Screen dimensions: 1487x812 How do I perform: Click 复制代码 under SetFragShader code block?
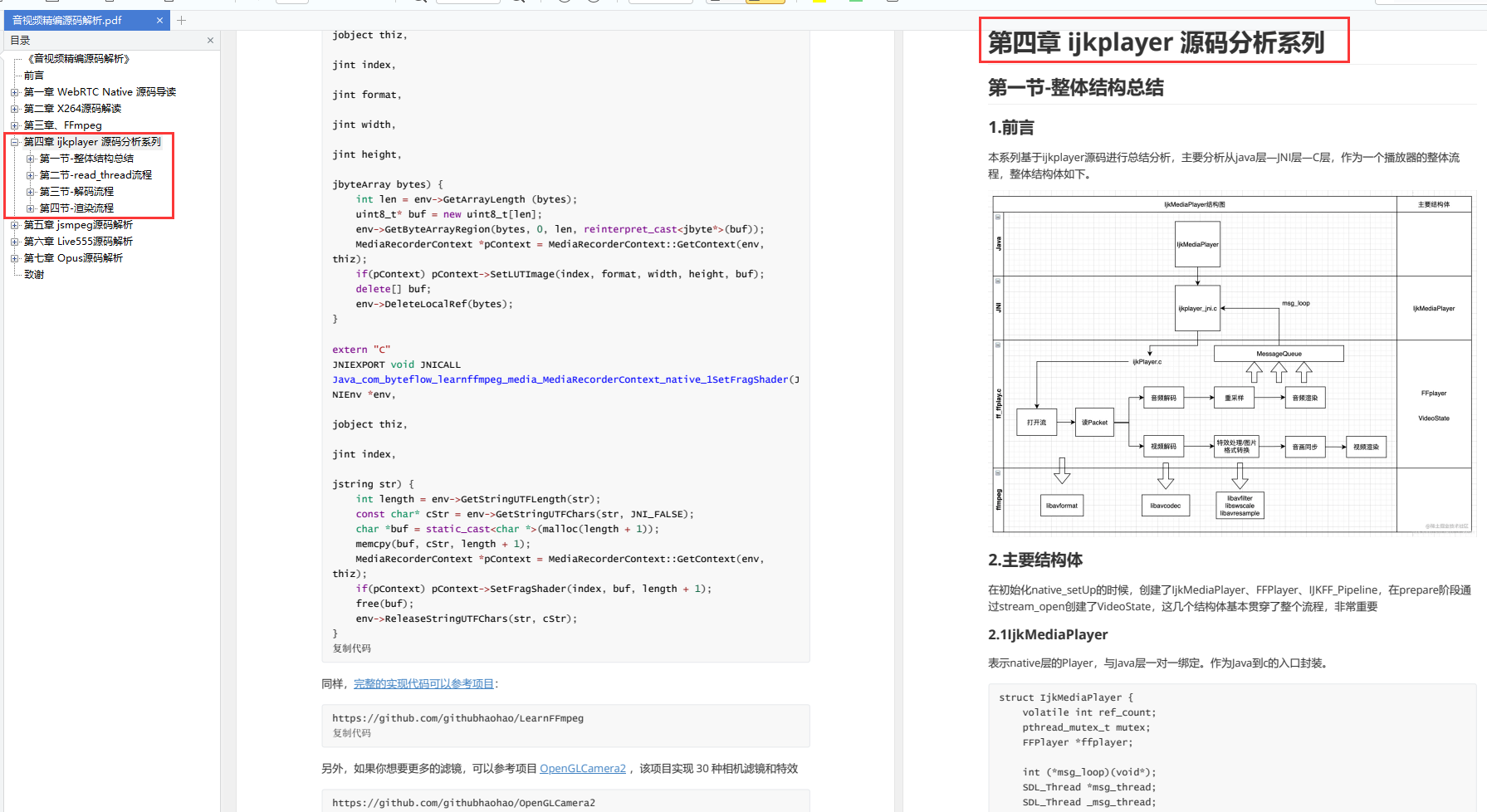[352, 648]
